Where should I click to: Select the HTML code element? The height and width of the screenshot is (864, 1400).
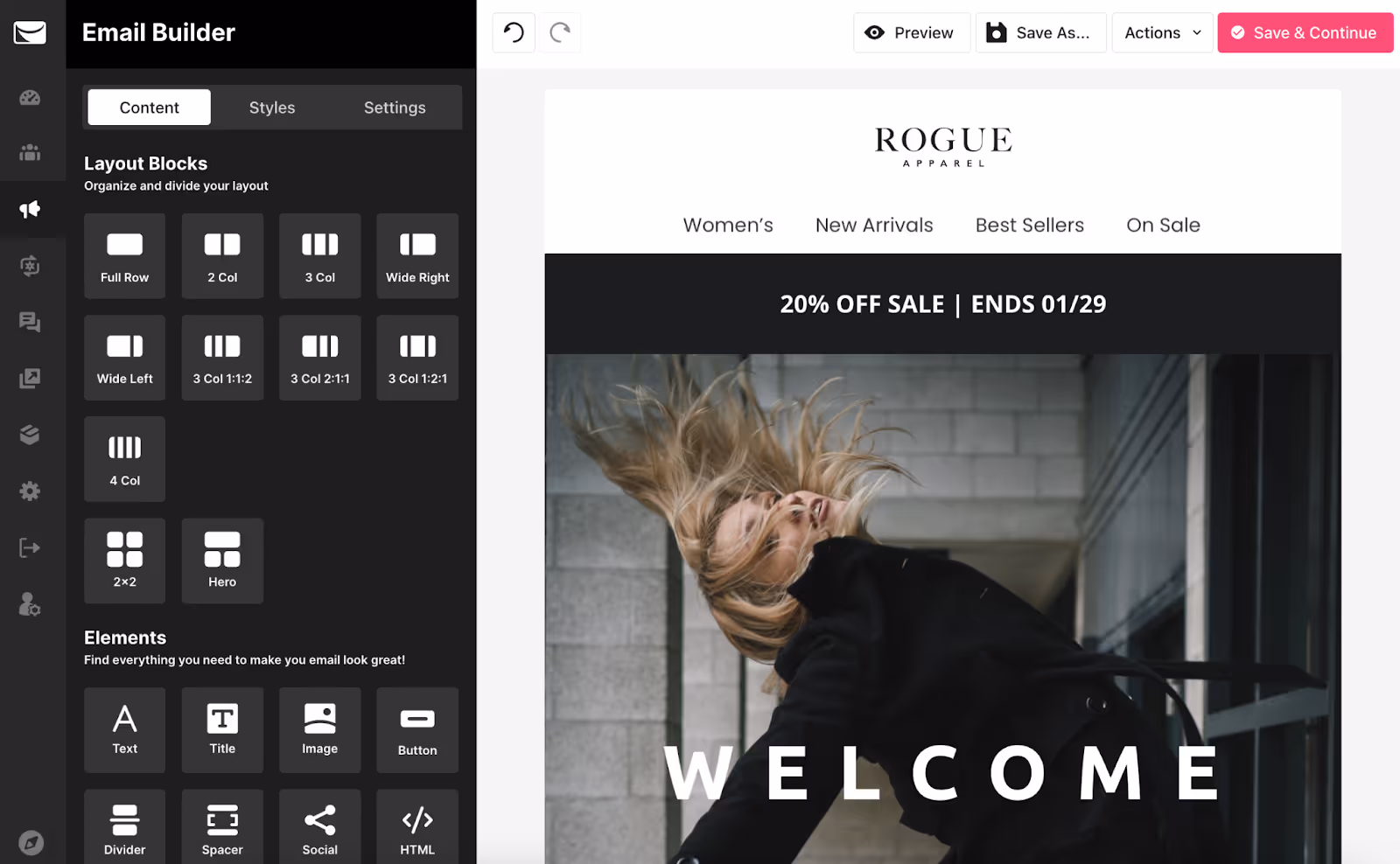[x=417, y=826]
